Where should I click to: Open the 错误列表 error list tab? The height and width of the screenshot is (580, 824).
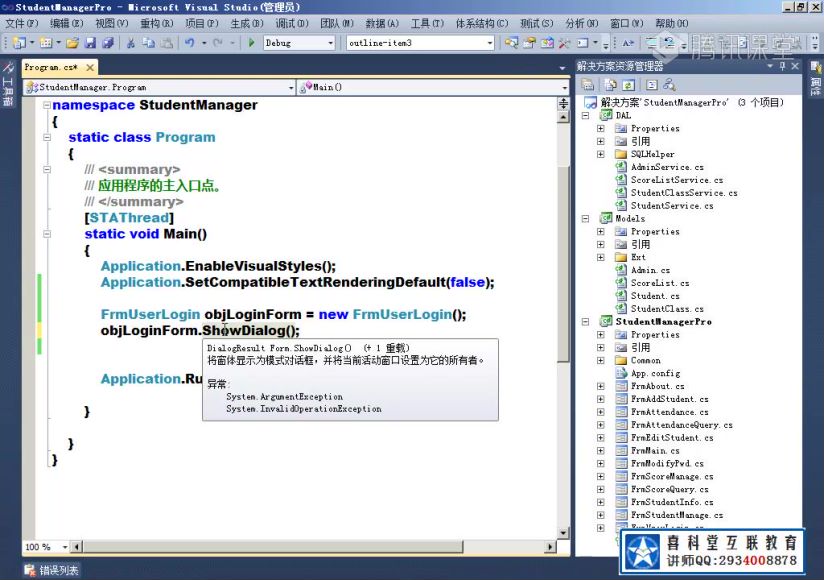tap(52, 570)
